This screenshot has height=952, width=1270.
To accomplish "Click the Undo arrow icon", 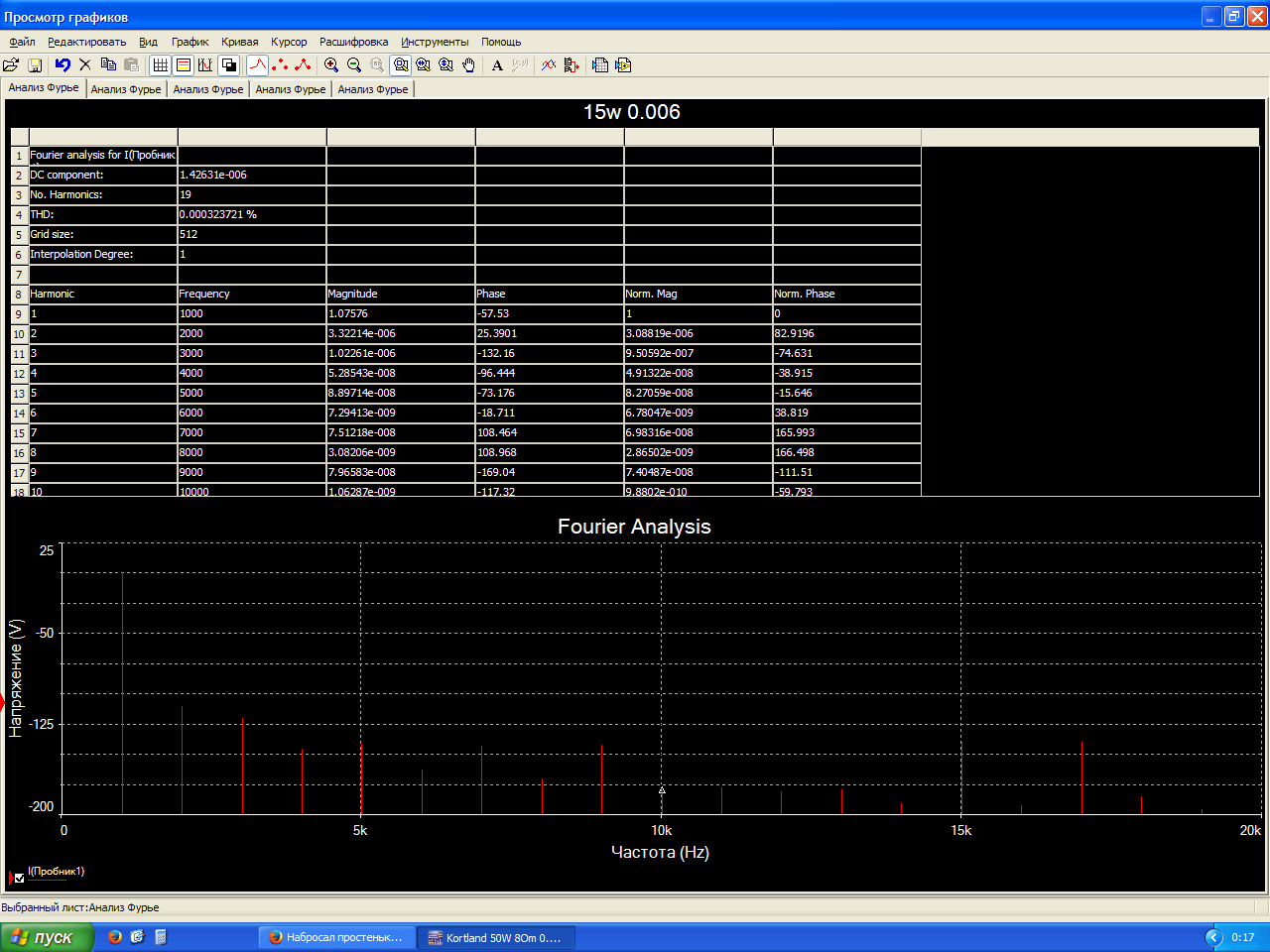I will click(x=63, y=65).
